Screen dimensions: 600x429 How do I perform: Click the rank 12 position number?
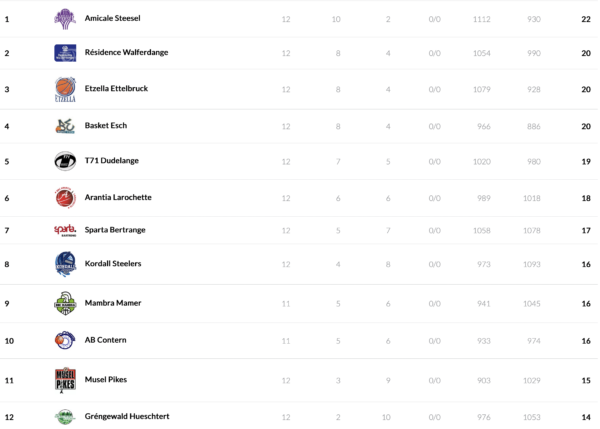(8, 416)
